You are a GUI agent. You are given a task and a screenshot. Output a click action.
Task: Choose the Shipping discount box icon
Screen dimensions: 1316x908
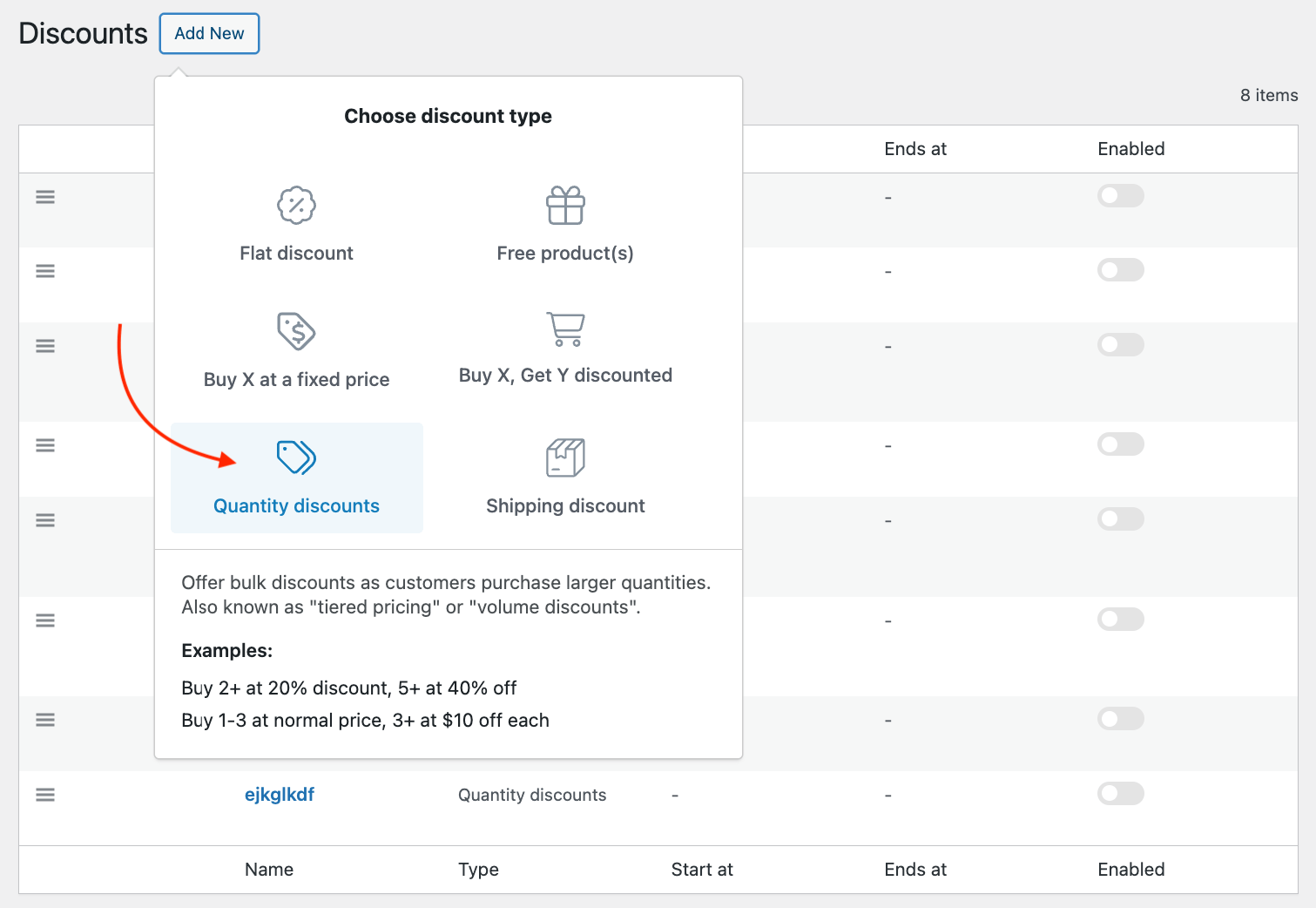click(x=565, y=457)
